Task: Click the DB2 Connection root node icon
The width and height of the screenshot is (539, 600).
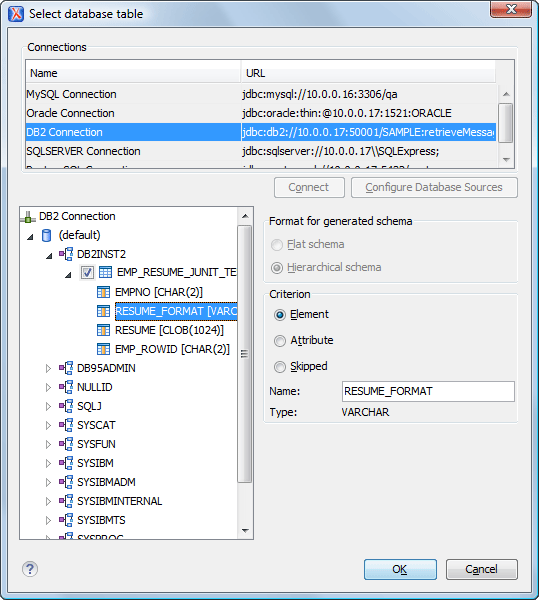Action: click(x=28, y=217)
